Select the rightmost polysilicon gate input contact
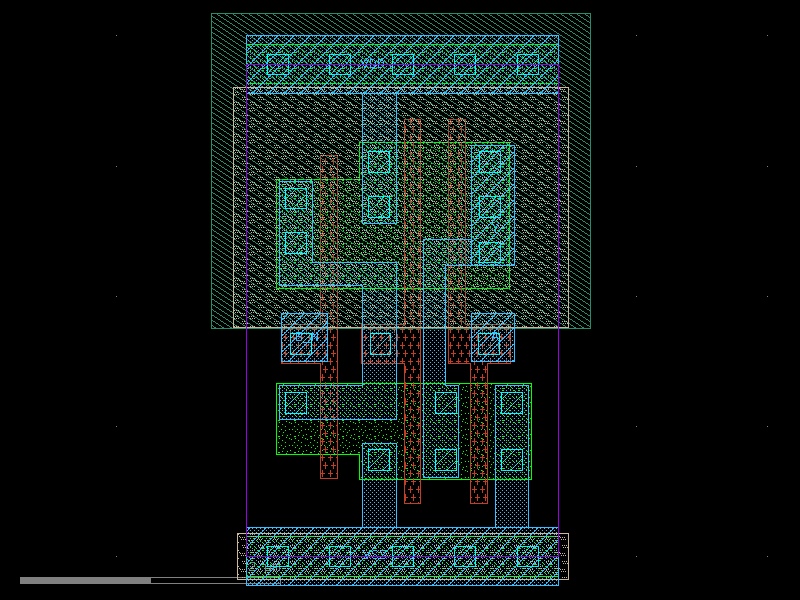The height and width of the screenshot is (600, 800). click(x=489, y=344)
